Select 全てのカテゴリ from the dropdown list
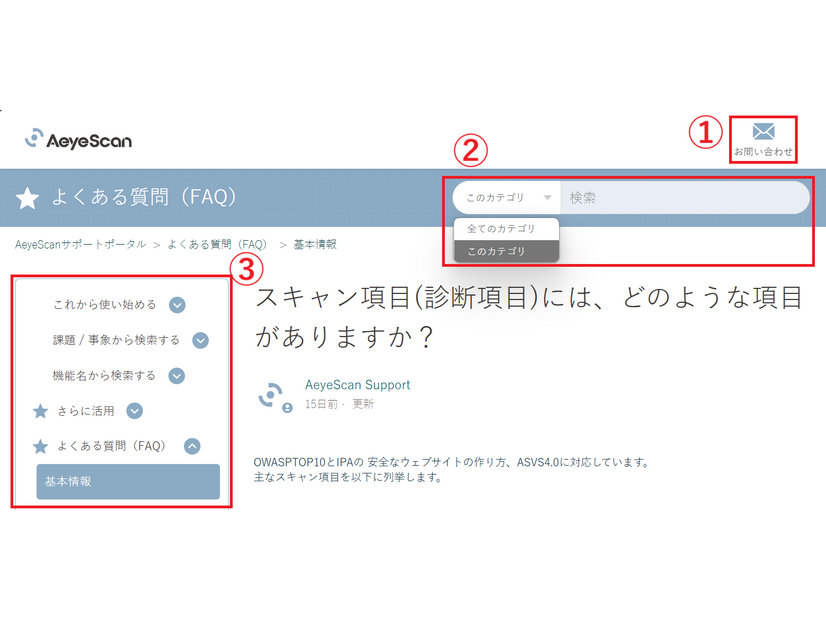 pyautogui.click(x=501, y=229)
